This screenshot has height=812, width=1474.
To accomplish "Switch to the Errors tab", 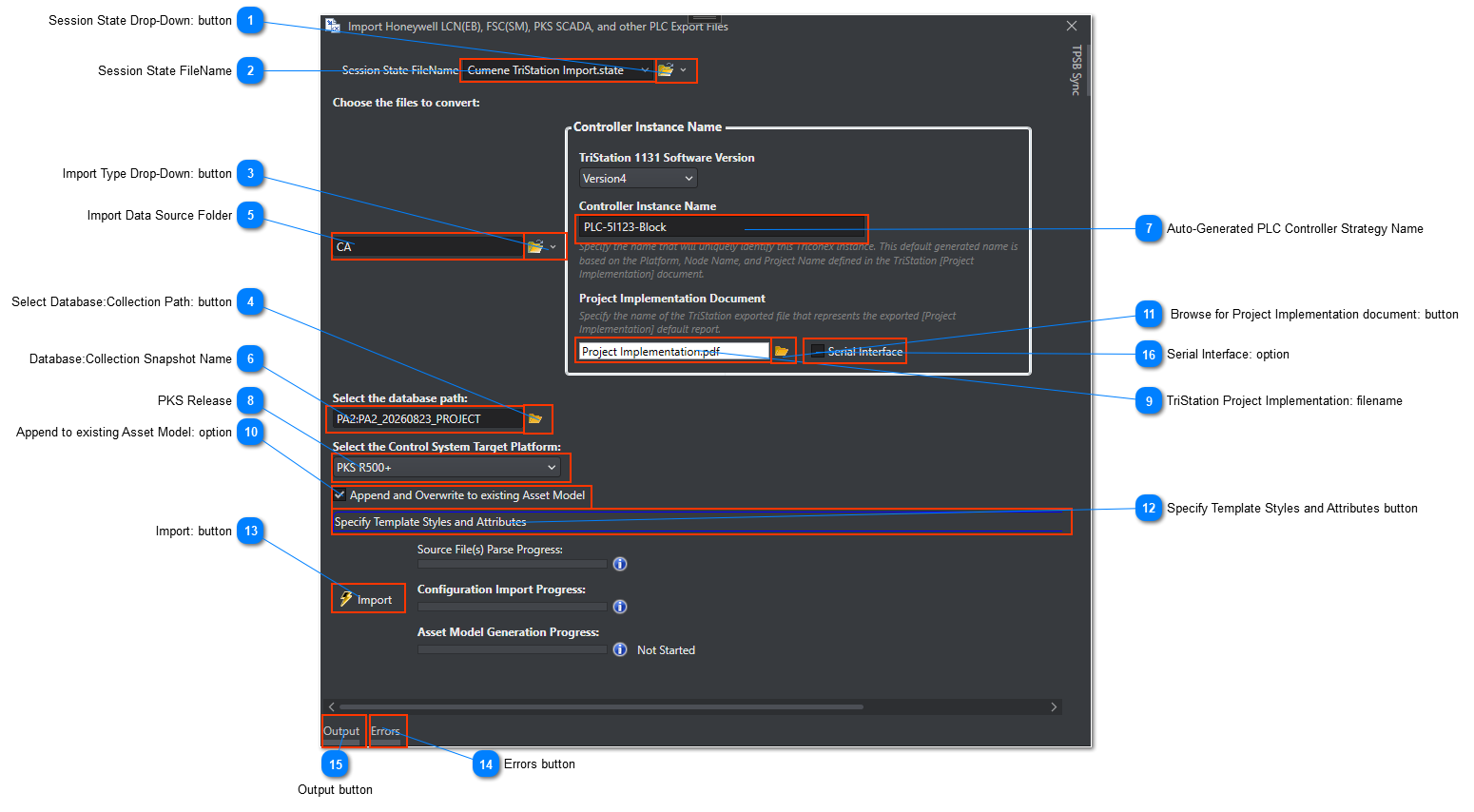I will click(385, 732).
